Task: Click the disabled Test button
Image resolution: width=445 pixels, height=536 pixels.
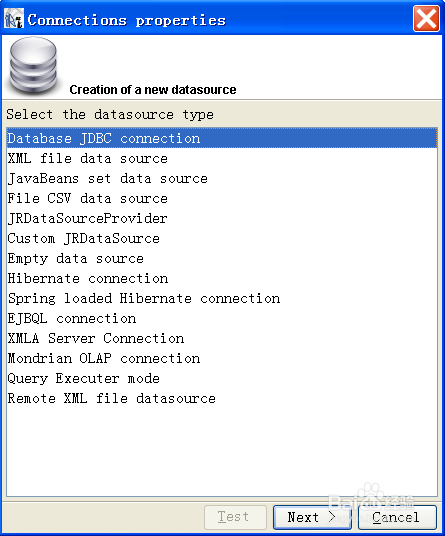Action: click(235, 517)
